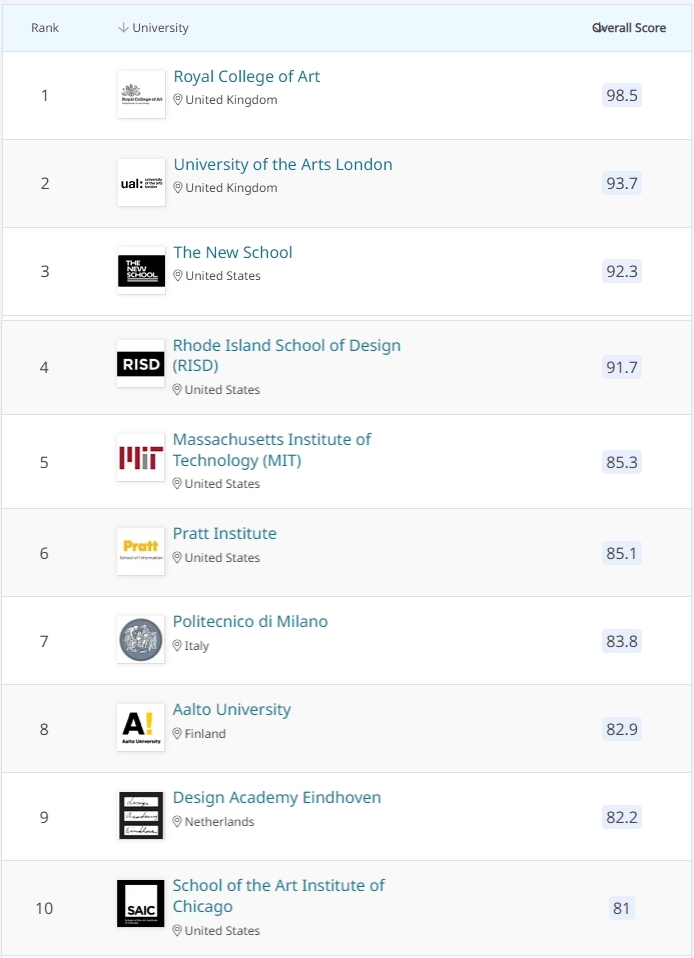Click the RISD logo
Viewport: 694px width, 958px height.
pos(140,365)
